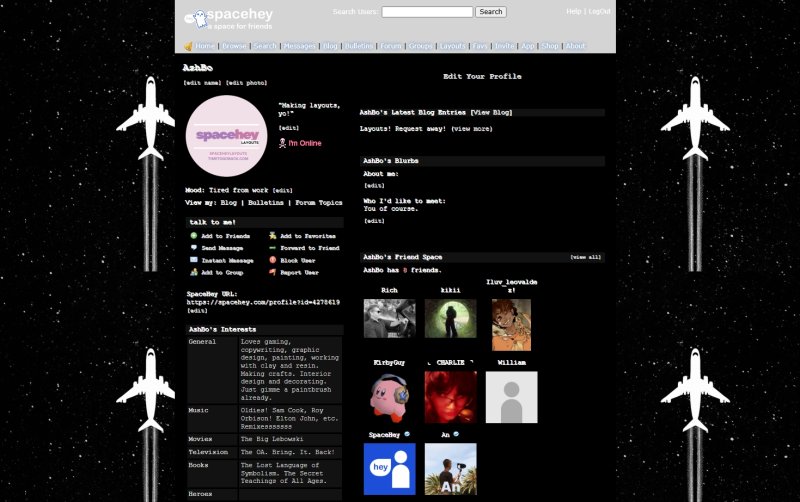Click the edit link next to mood

[283, 190]
